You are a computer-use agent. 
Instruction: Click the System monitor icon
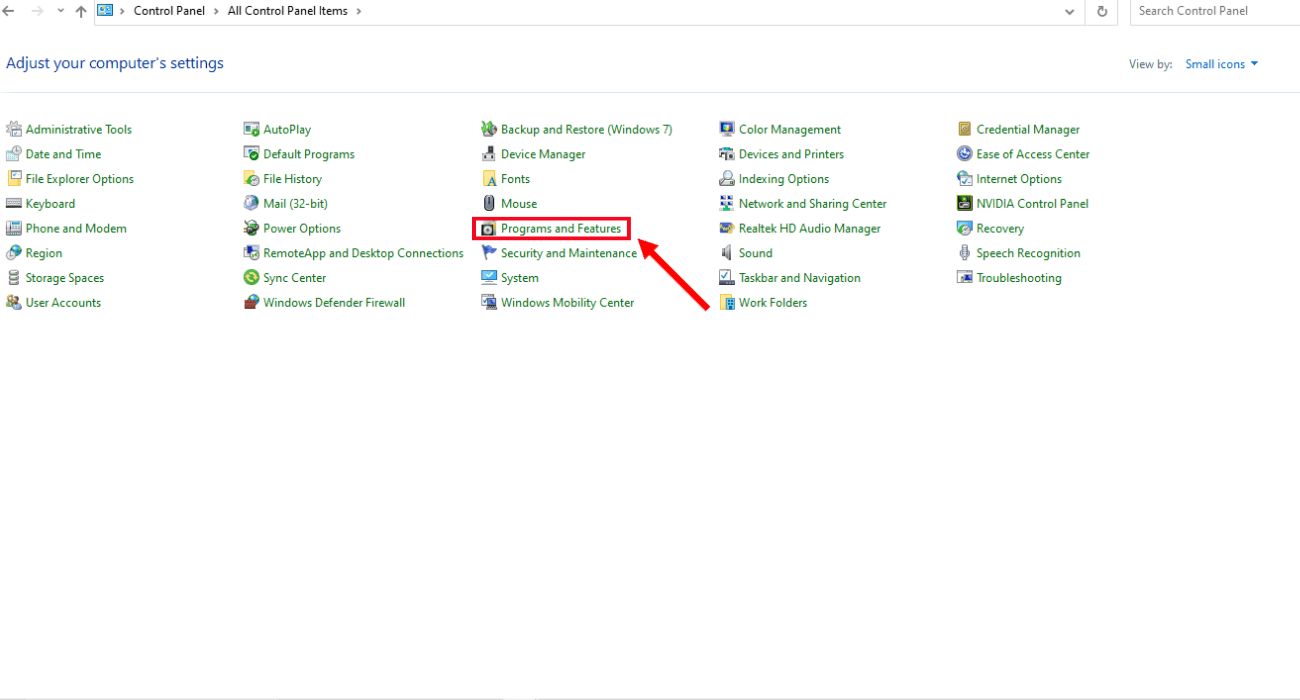[x=489, y=278]
